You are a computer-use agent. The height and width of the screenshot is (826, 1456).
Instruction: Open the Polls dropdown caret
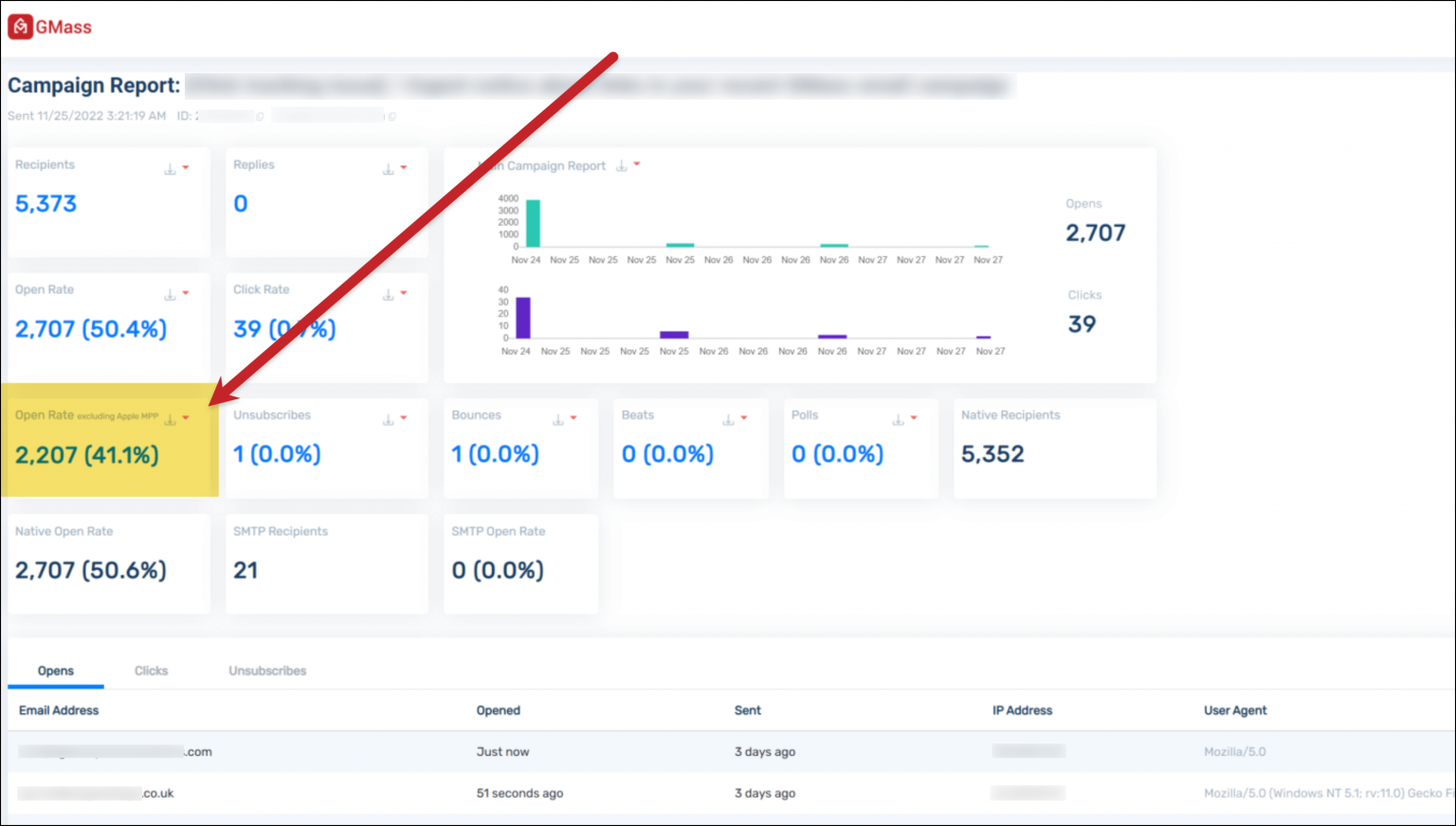pyautogui.click(x=914, y=418)
